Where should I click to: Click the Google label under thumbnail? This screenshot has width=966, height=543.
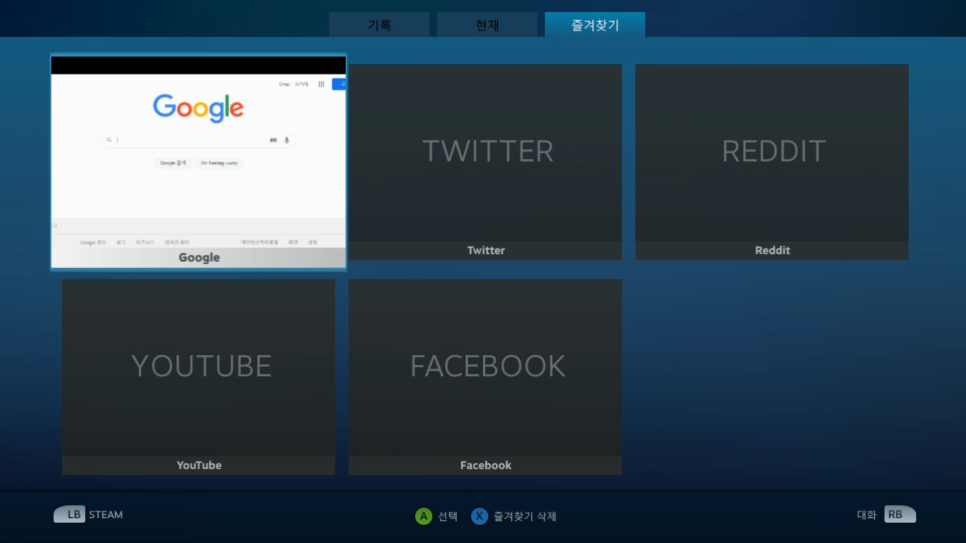(199, 258)
